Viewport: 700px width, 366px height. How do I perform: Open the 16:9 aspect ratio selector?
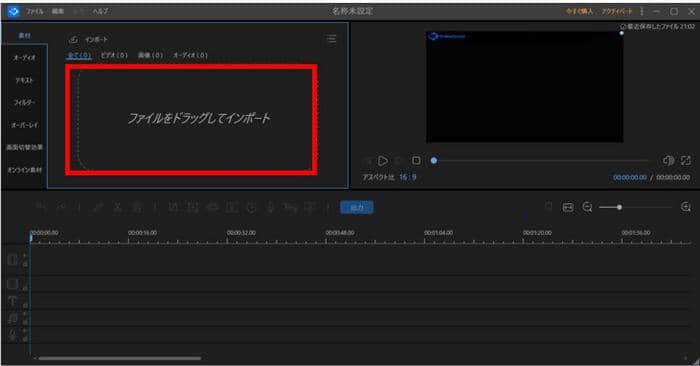408,177
